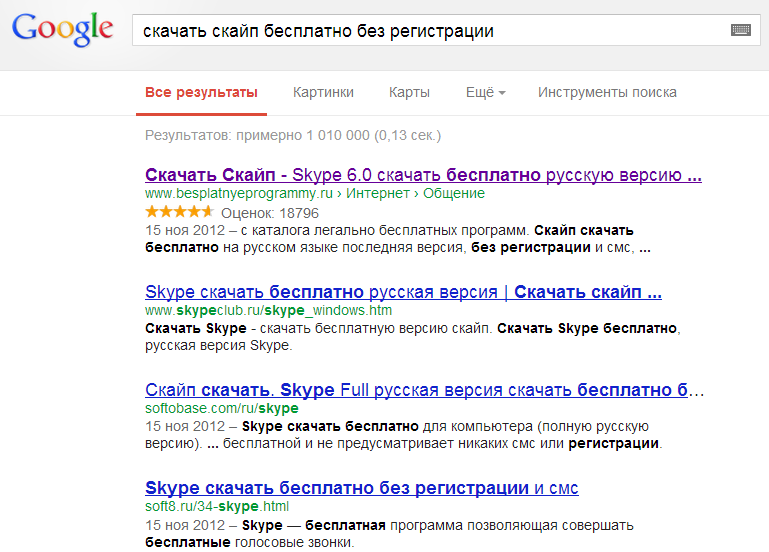
Task: Switch to the Картинки tab
Action: [x=323, y=93]
